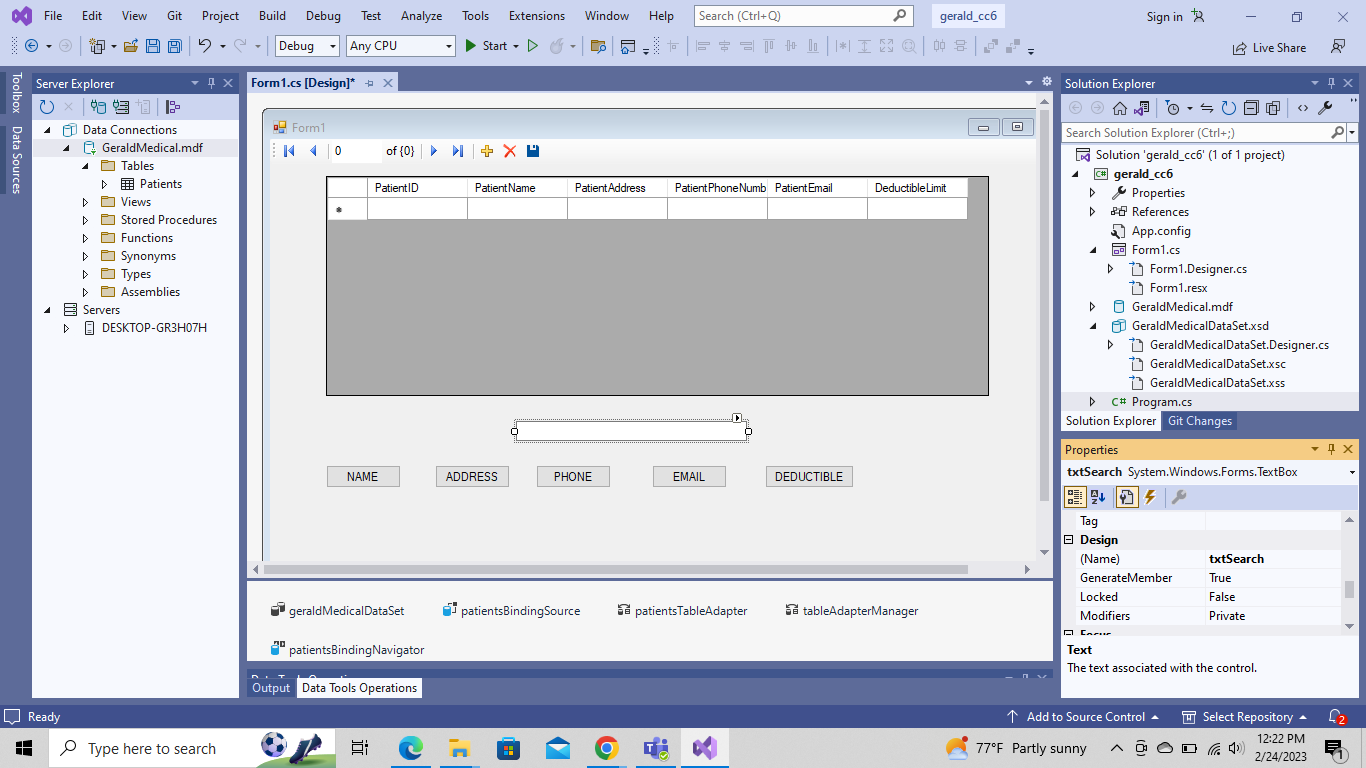Image resolution: width=1366 pixels, height=768 pixels.
Task: Delete the current record using the red X
Action: [510, 150]
